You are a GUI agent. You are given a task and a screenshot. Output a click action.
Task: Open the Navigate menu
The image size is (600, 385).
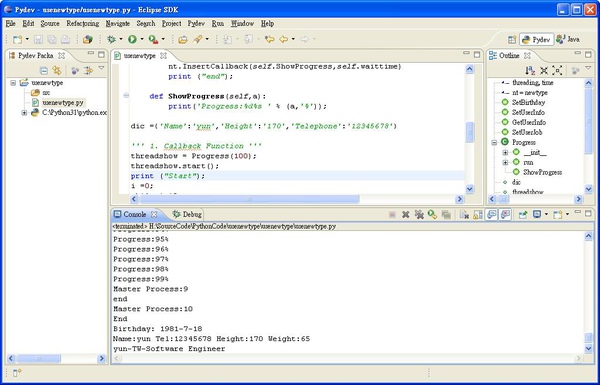(118, 23)
